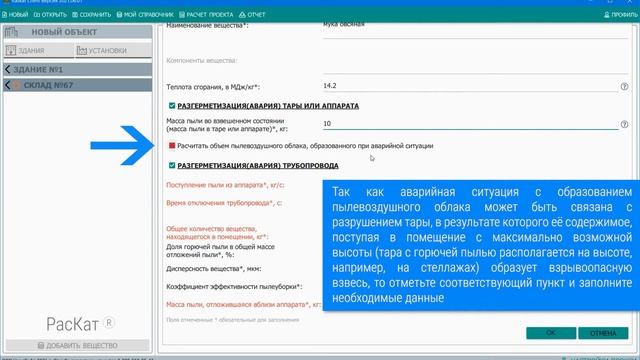Open help icon for Теплота сгорания
640x360 pixels.
(x=624, y=87)
